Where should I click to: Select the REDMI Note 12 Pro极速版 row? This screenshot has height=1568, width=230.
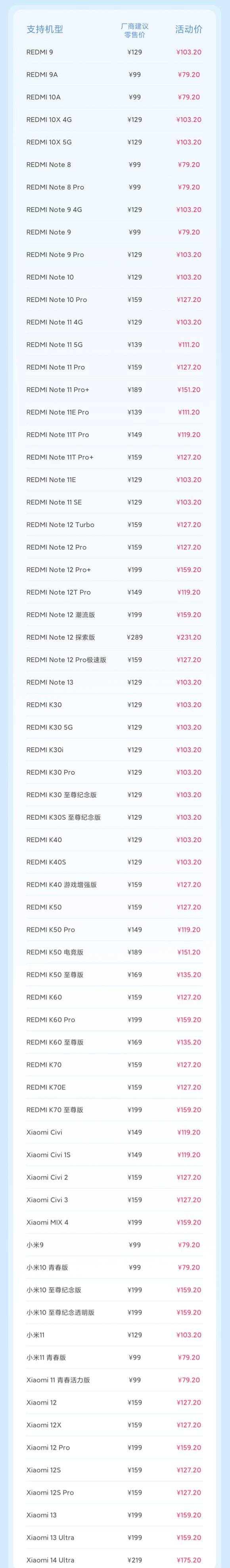(x=115, y=660)
